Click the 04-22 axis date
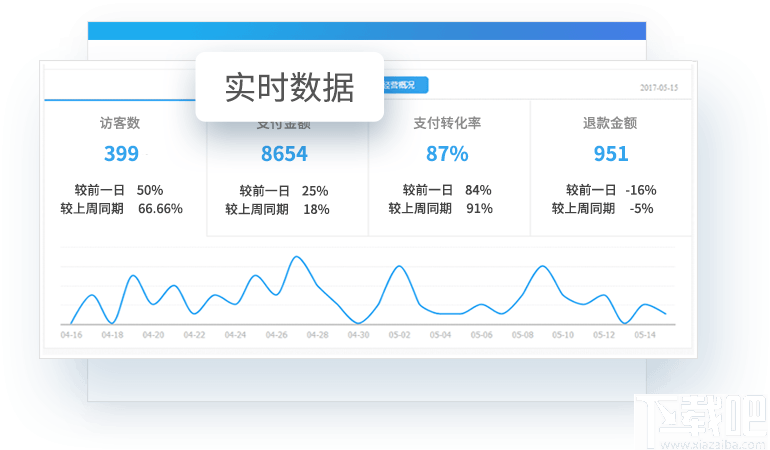 [x=194, y=335]
